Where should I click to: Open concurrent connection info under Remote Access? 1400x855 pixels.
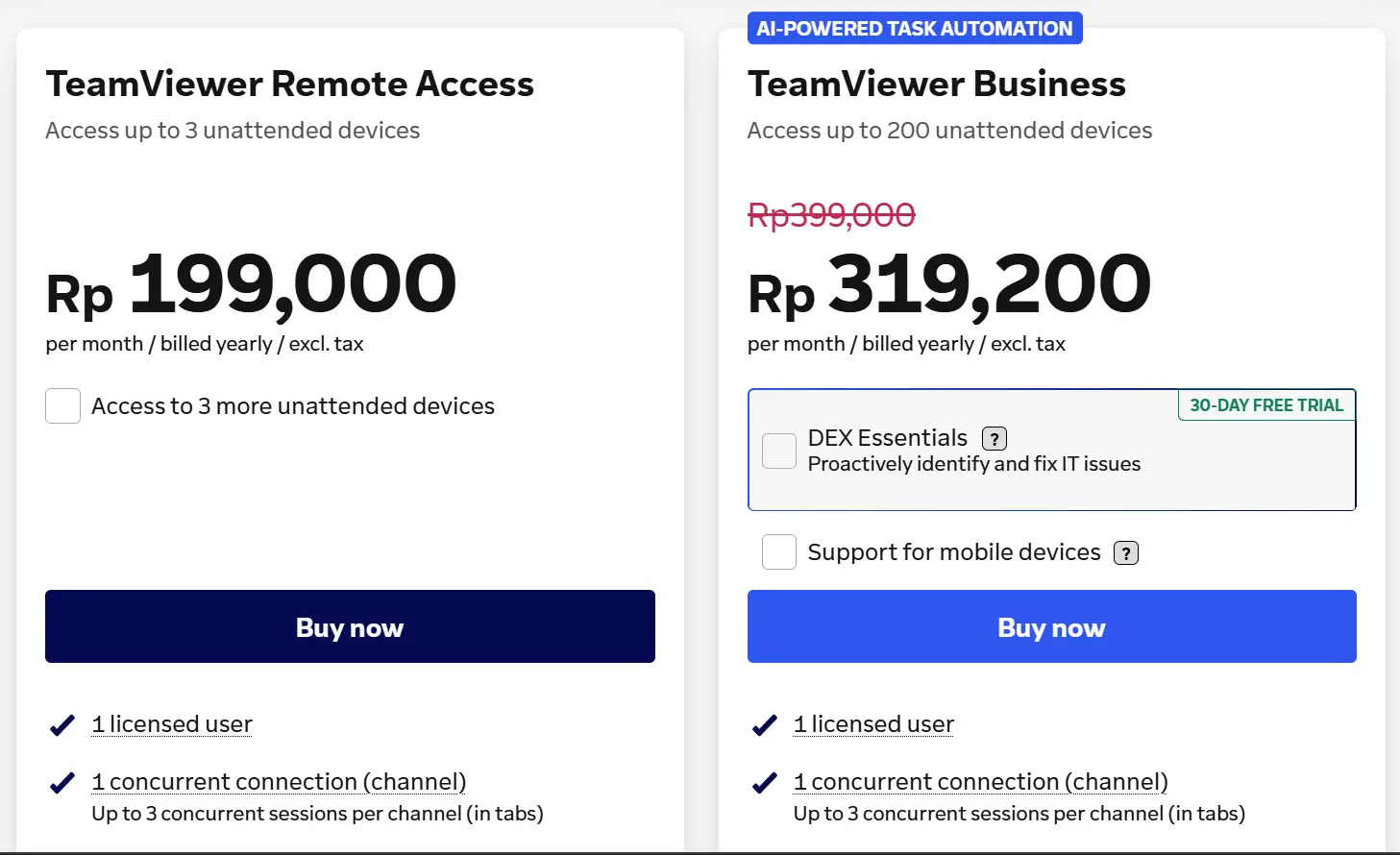pos(279,782)
